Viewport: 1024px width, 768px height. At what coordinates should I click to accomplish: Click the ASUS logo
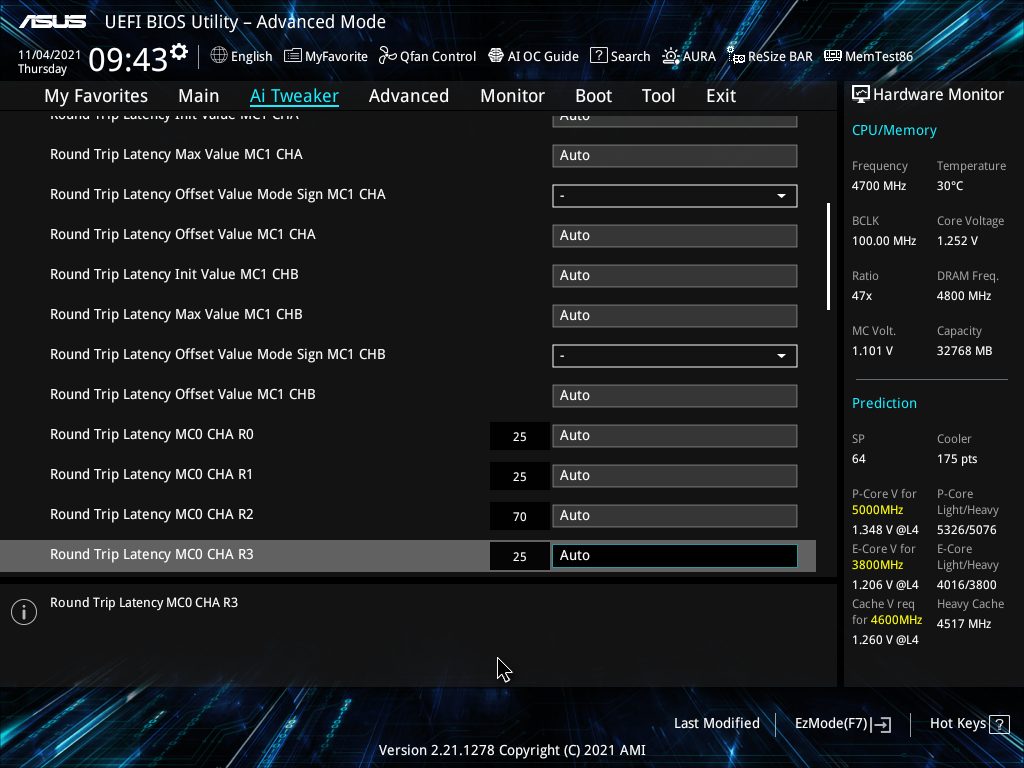(52, 22)
